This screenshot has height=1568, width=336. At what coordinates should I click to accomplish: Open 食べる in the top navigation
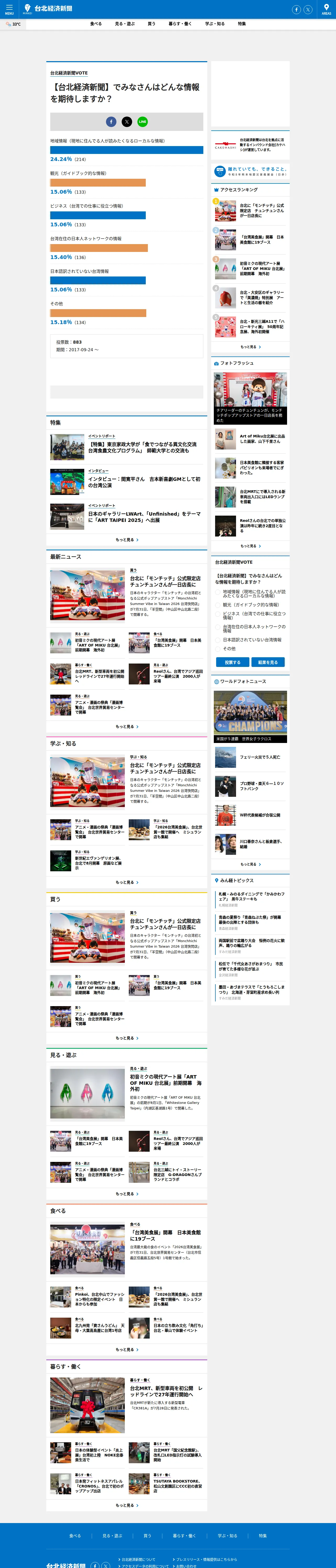(96, 24)
